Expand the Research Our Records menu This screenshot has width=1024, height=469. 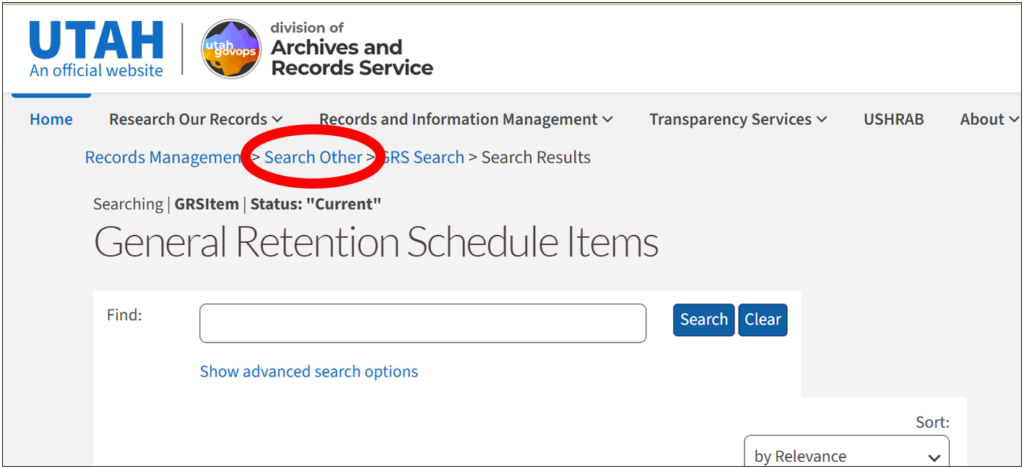(196, 120)
